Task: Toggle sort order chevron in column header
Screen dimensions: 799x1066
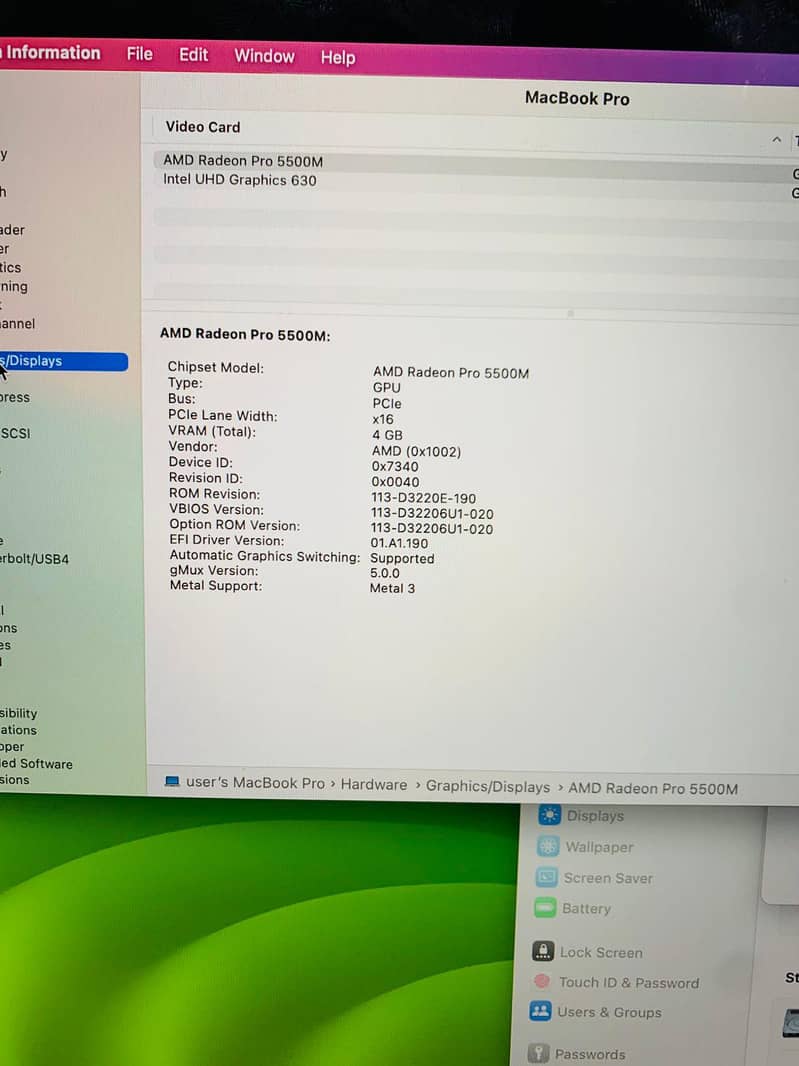Action: (x=776, y=139)
